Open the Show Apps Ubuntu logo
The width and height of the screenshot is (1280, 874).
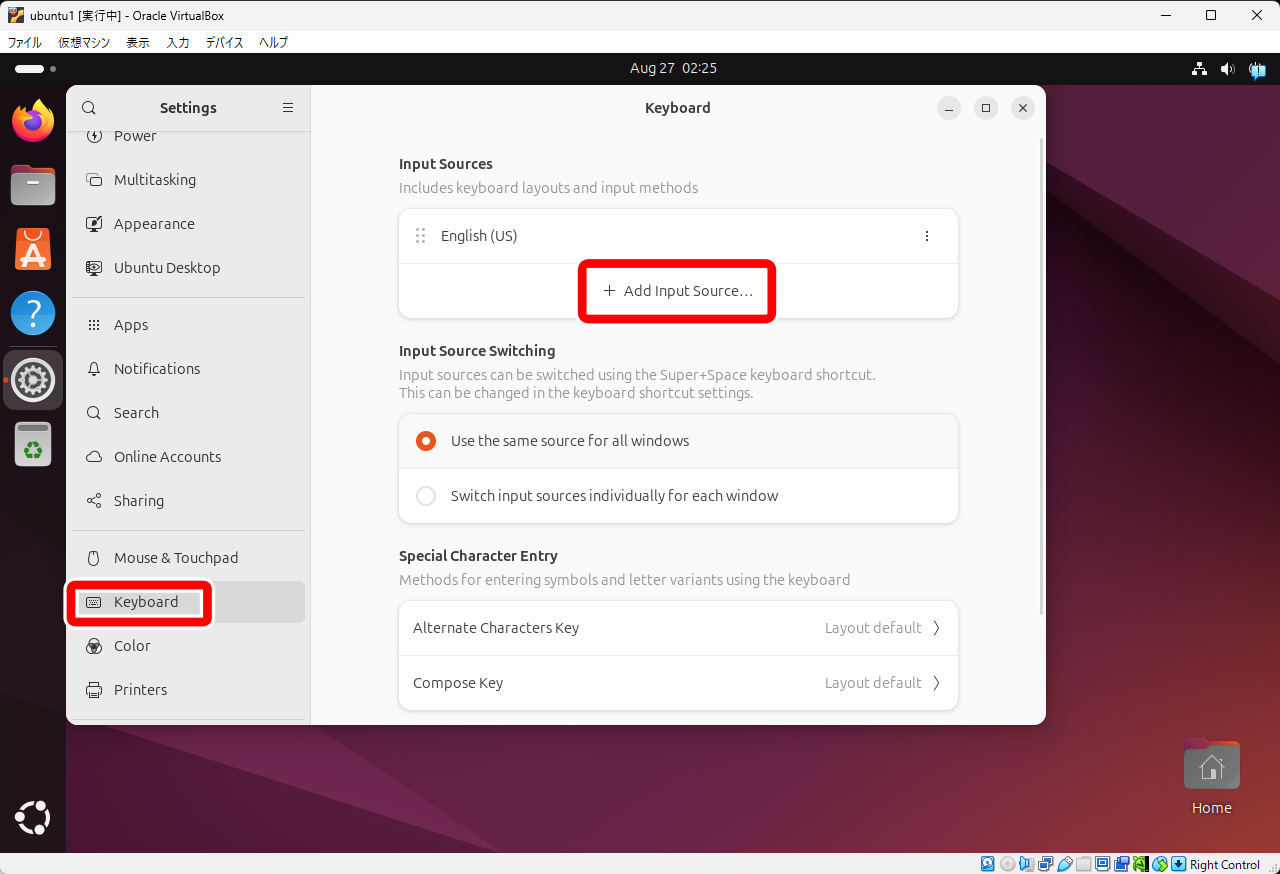click(33, 817)
